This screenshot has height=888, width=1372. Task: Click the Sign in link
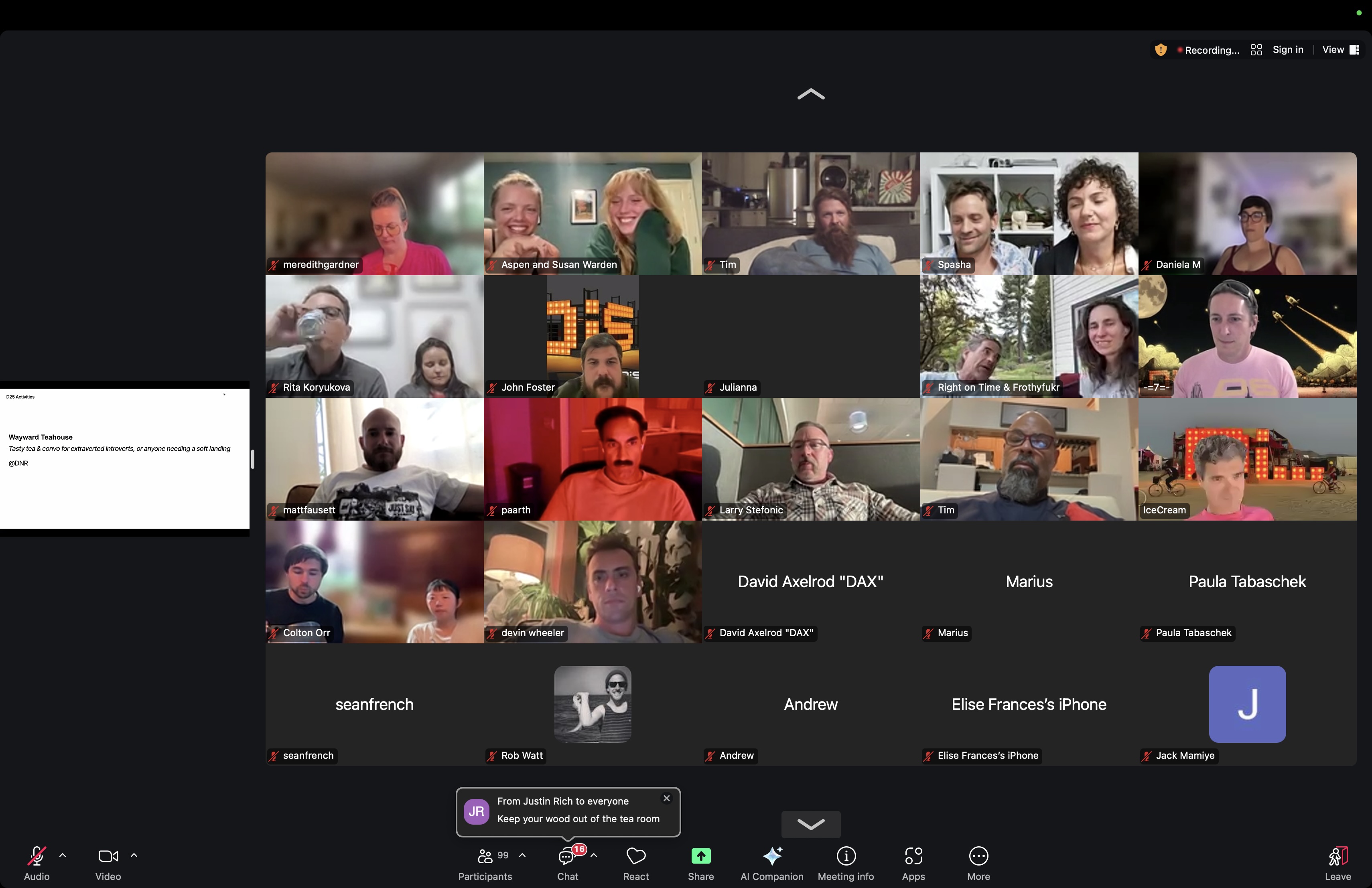[1287, 50]
